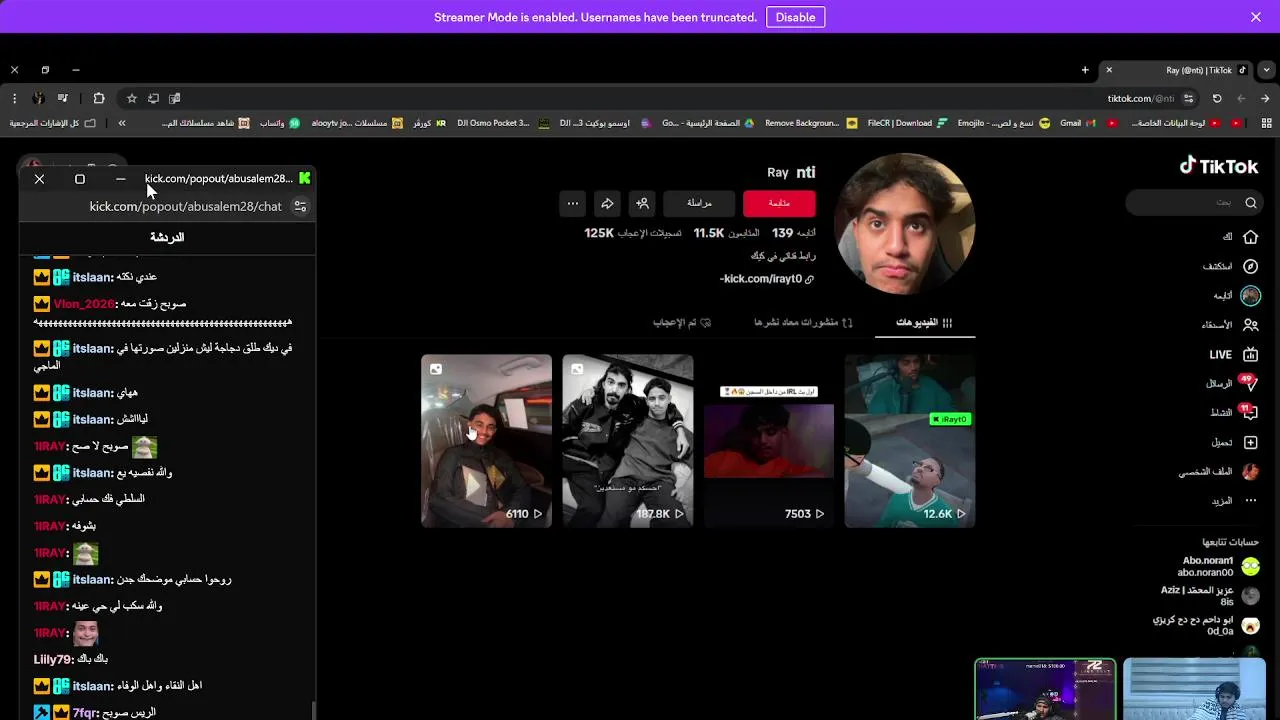Close the Ray TikTok browser tab
Image resolution: width=1280 pixels, height=720 pixels.
click(x=1108, y=70)
